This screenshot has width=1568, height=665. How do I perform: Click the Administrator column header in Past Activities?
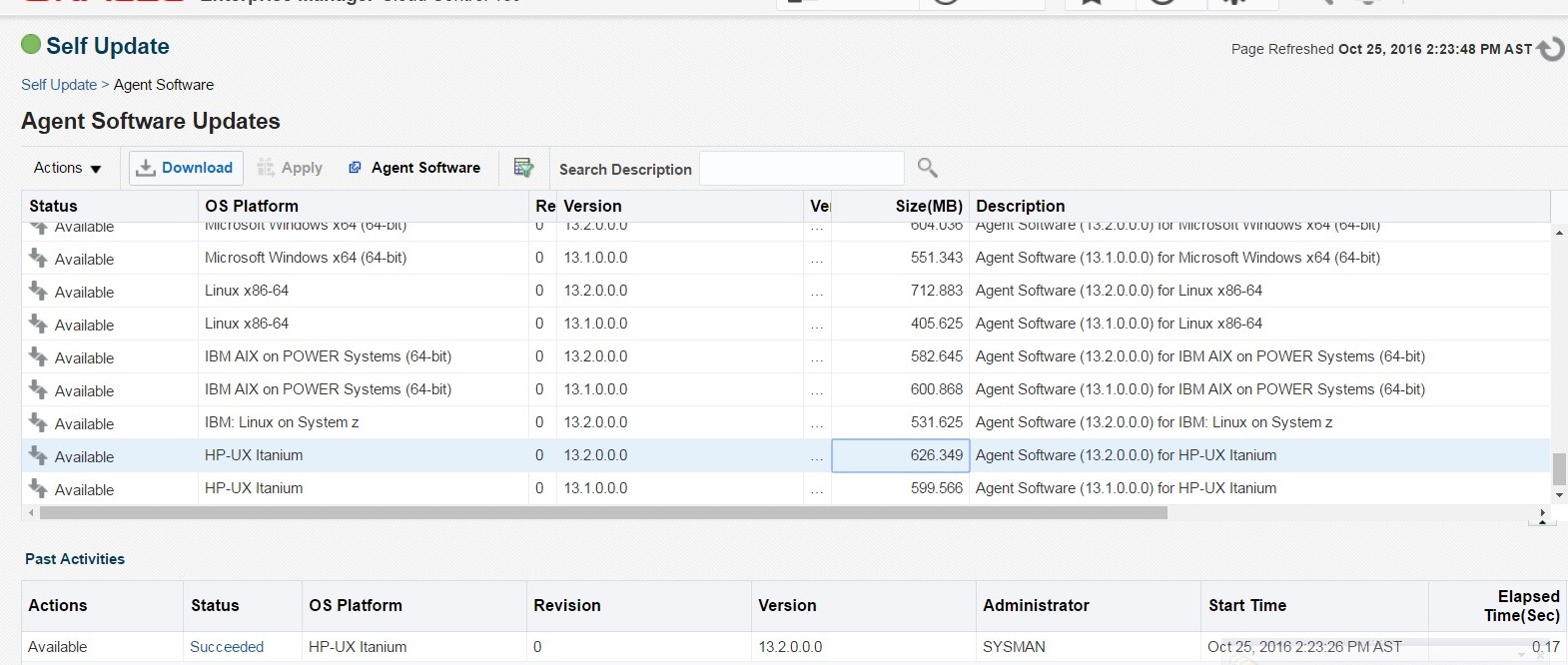click(x=1088, y=605)
